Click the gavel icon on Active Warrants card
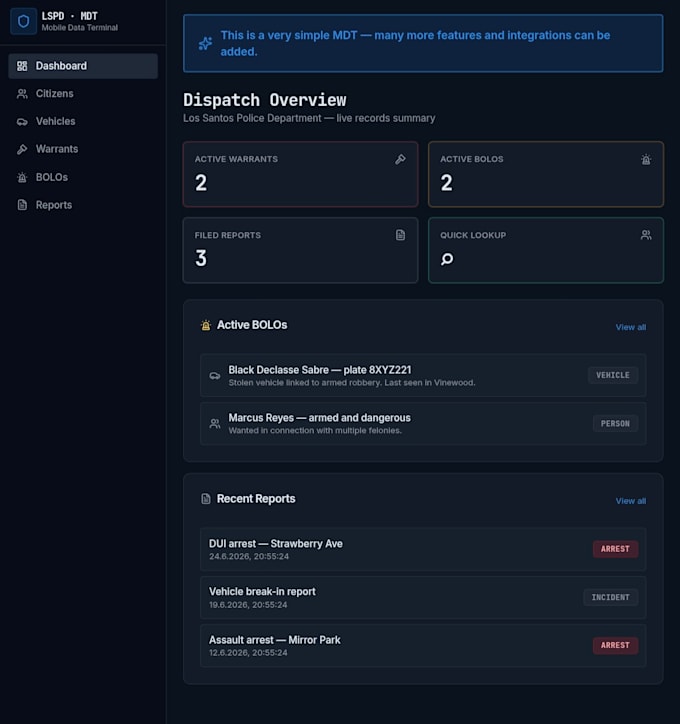 [x=401, y=159]
